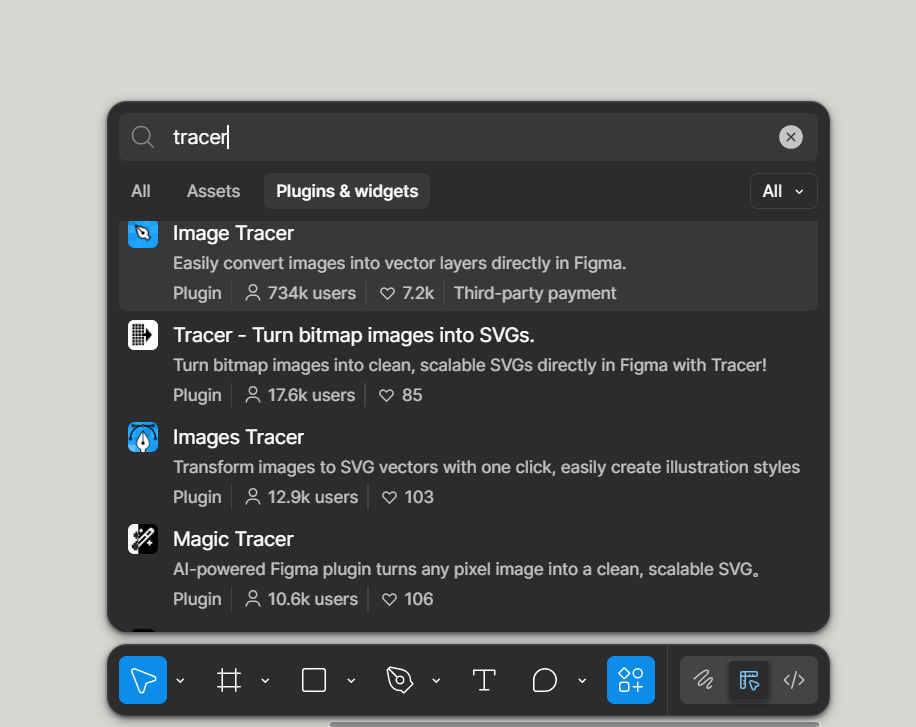Expand the shape tools chevron
916x727 pixels.
pos(351,680)
